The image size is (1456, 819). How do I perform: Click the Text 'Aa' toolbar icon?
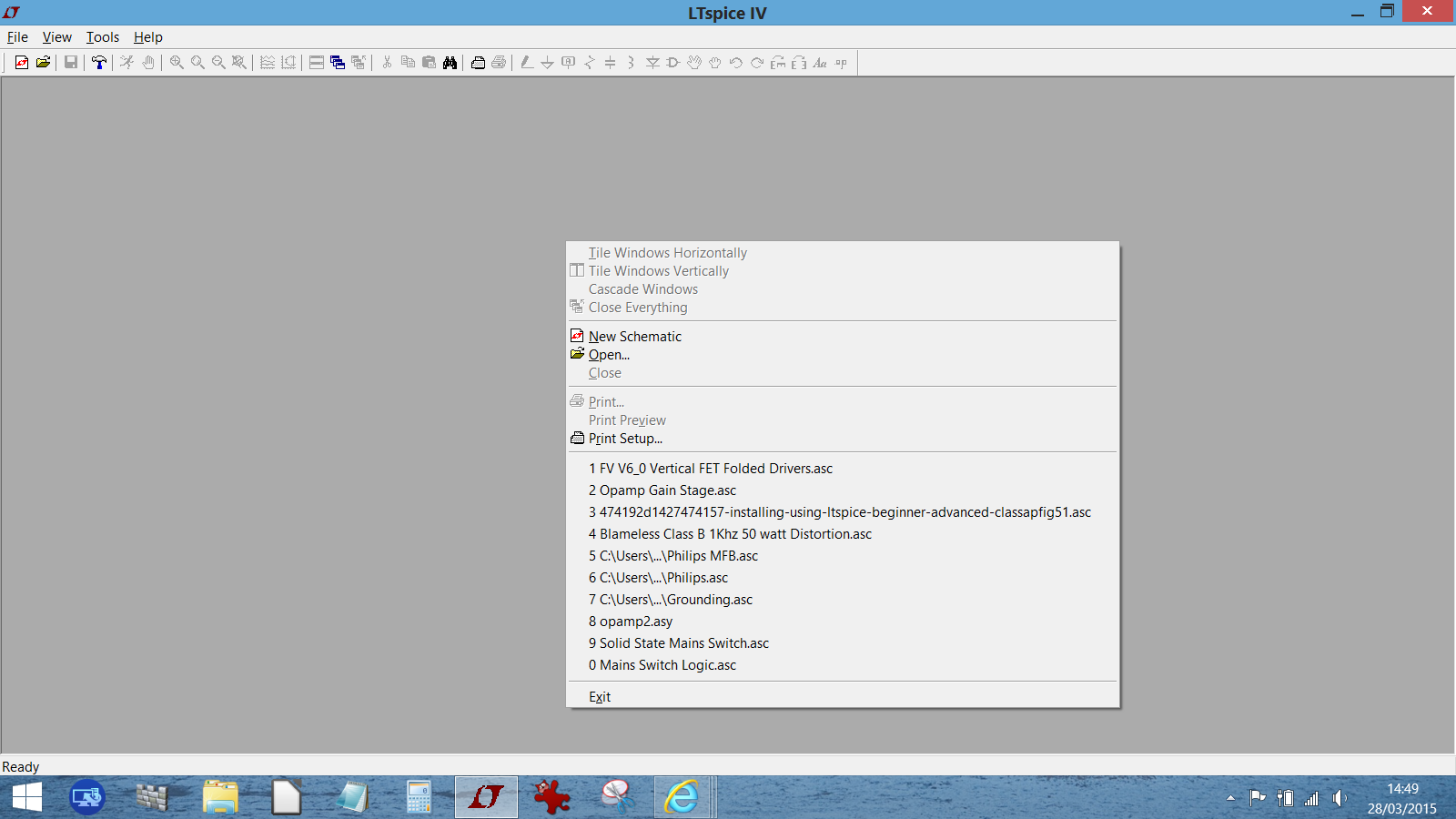click(x=820, y=63)
